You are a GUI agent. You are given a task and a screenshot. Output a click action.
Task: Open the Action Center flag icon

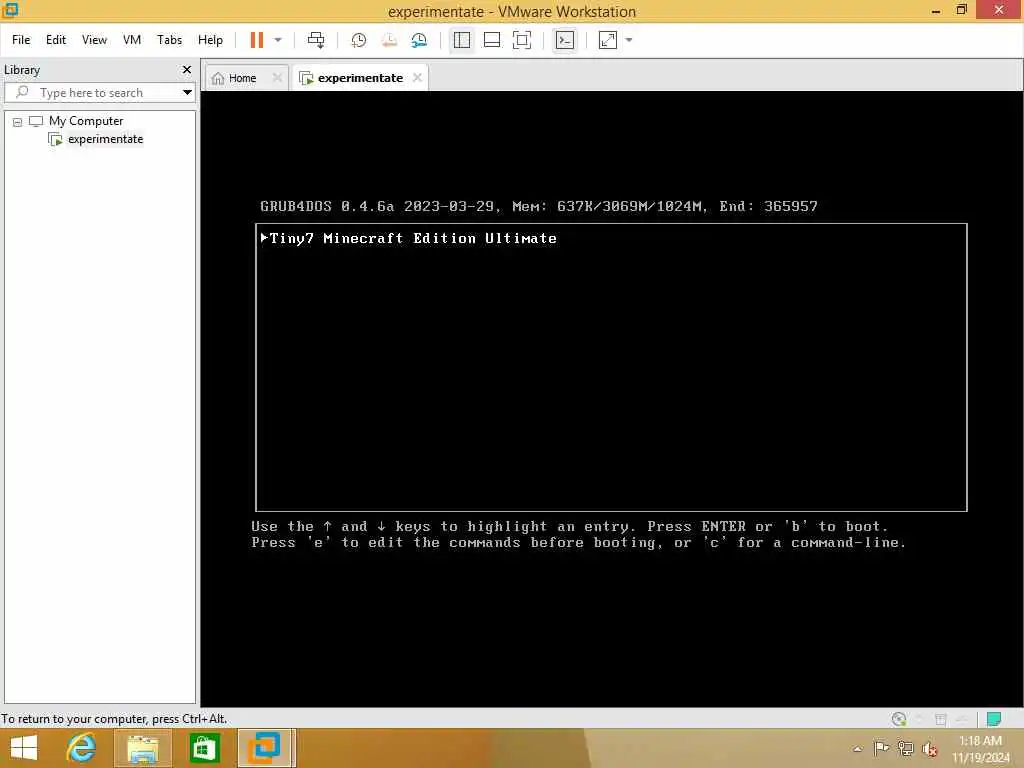click(x=881, y=748)
